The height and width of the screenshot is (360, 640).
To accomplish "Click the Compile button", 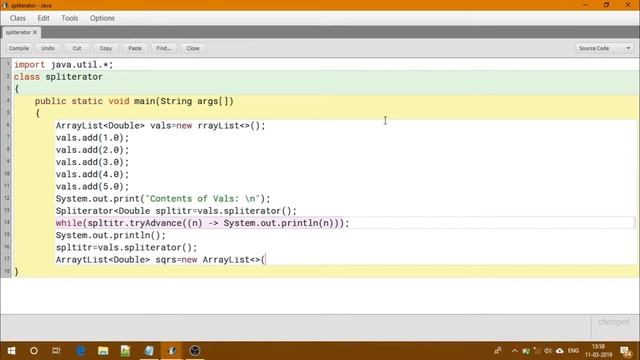I will pos(19,48).
